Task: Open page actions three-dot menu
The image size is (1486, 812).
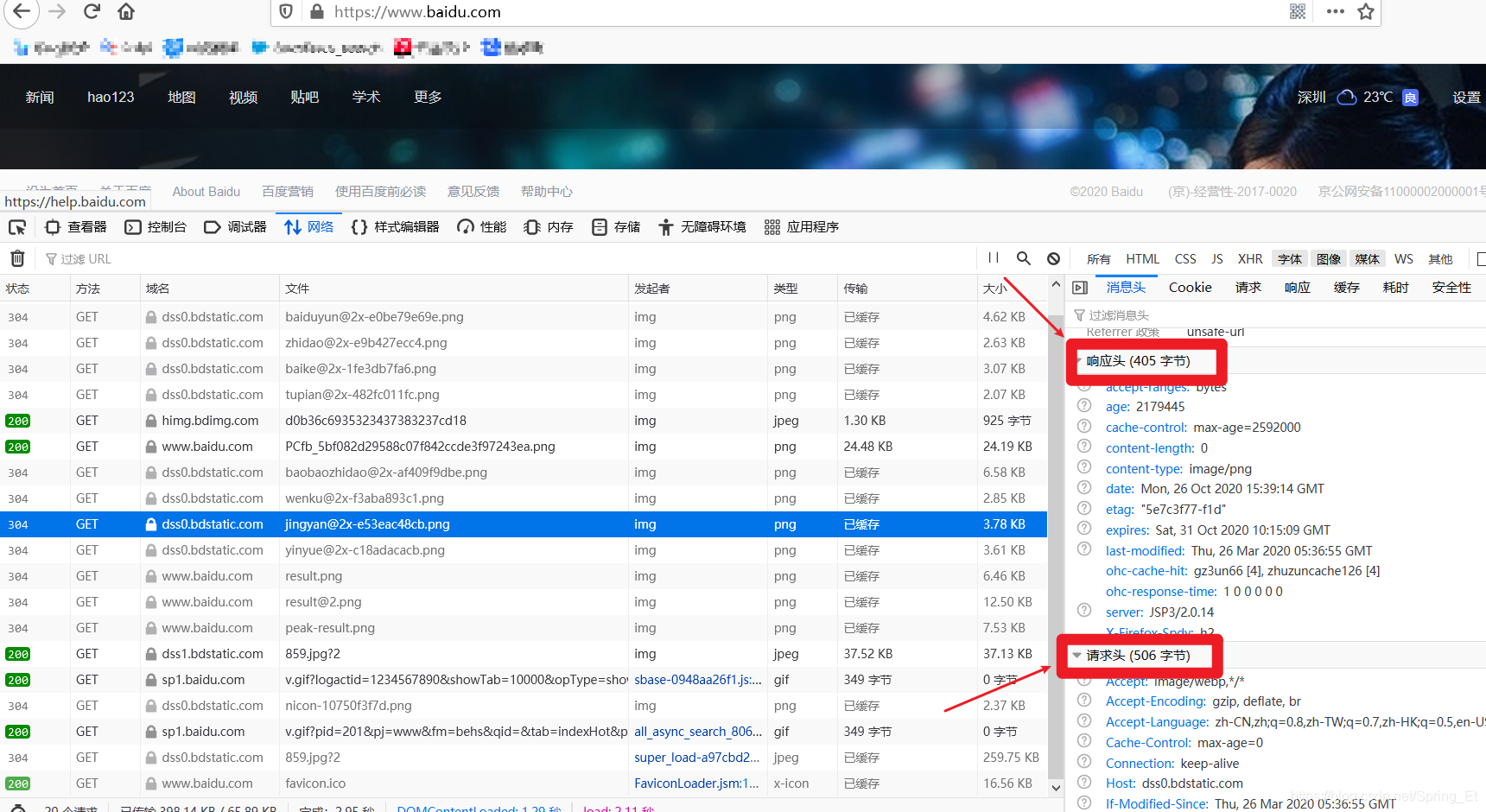Action: coord(1335,11)
